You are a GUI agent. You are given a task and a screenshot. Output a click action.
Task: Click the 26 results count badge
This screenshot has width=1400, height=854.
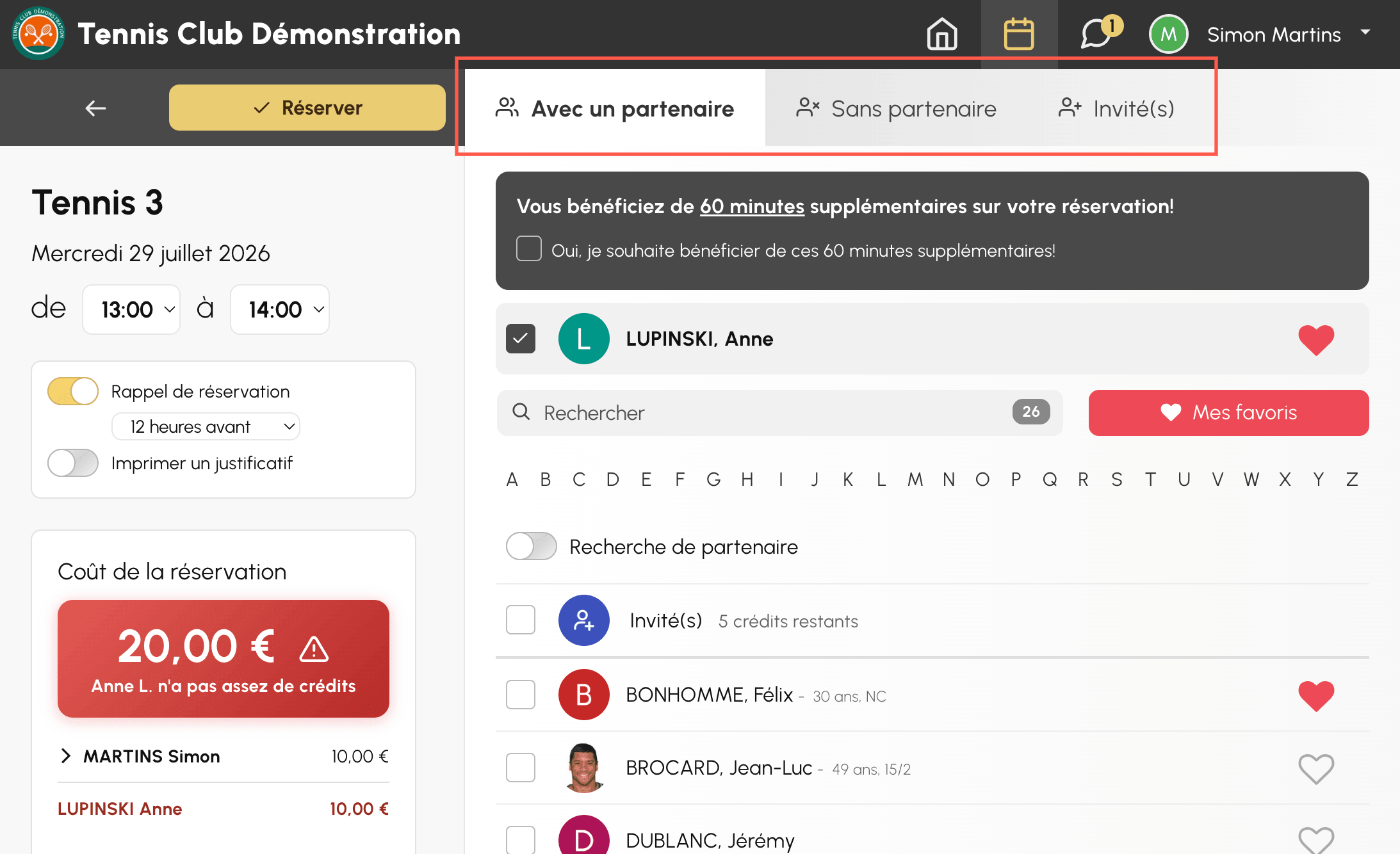1031,412
